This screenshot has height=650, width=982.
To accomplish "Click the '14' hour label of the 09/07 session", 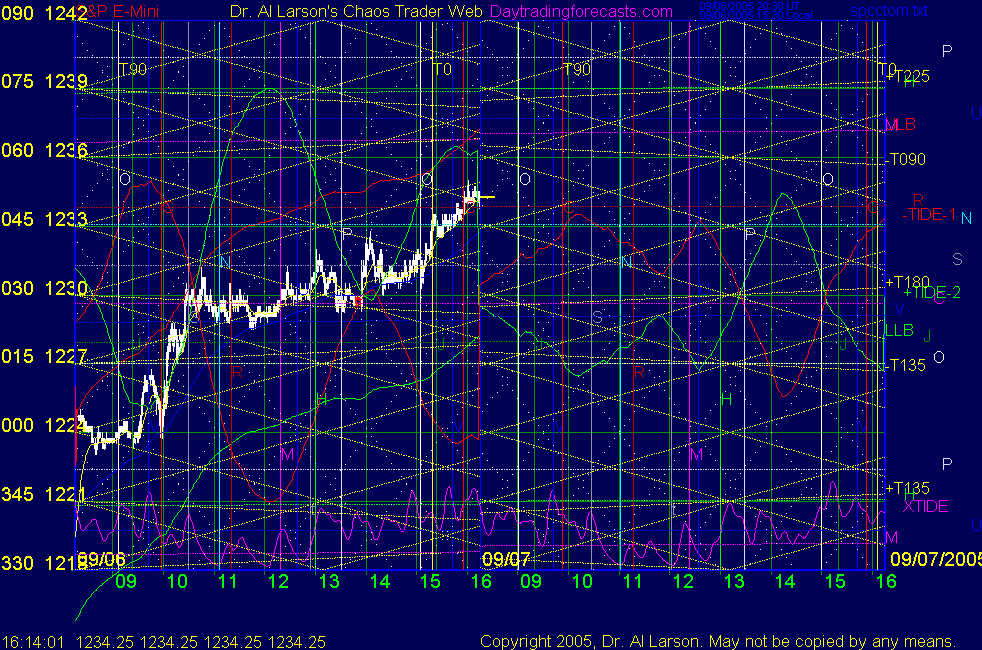I will click(785, 581).
